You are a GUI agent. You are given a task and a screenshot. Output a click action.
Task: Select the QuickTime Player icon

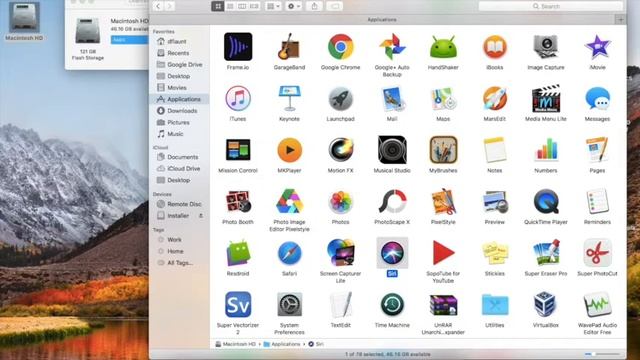coord(546,202)
